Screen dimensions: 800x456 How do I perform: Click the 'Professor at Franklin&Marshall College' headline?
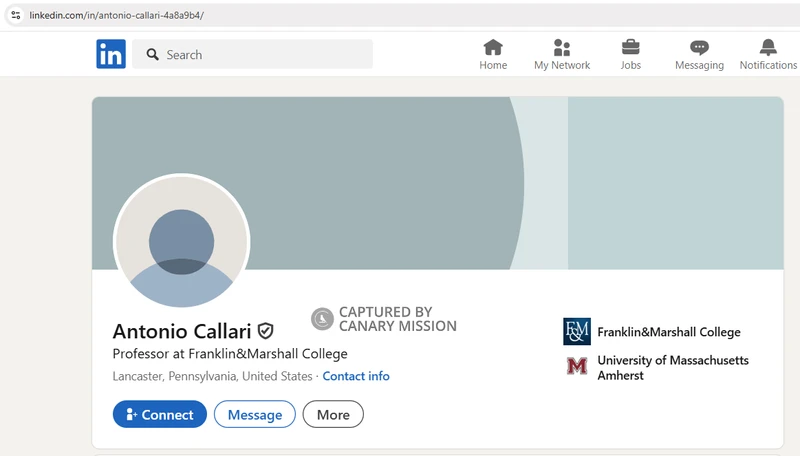(230, 354)
